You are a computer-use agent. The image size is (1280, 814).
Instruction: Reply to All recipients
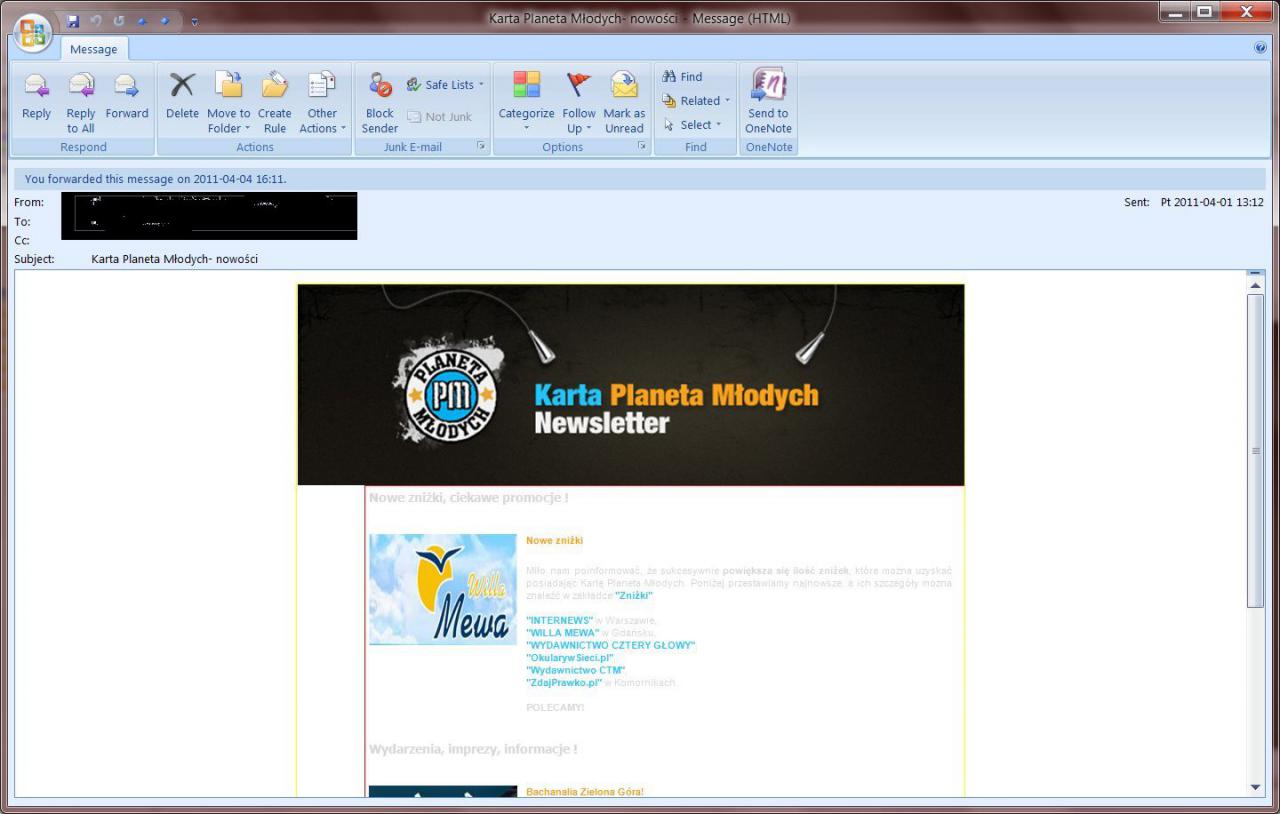click(x=81, y=103)
